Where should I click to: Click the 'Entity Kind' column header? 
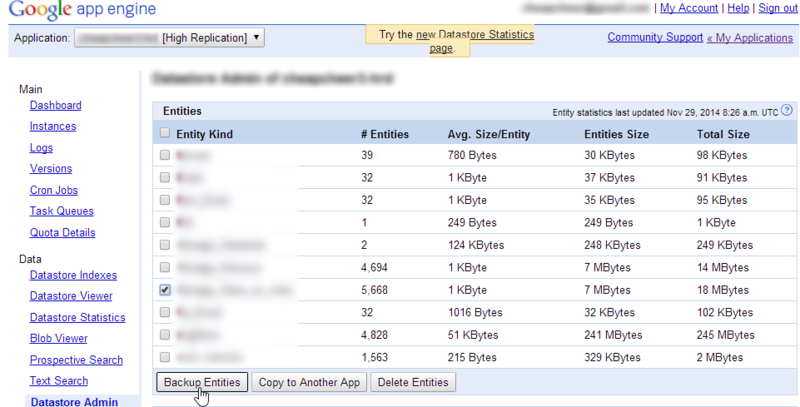tap(204, 134)
